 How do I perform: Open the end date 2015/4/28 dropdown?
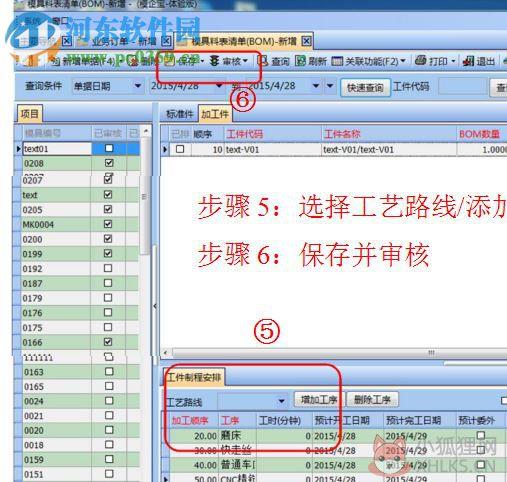pos(316,86)
